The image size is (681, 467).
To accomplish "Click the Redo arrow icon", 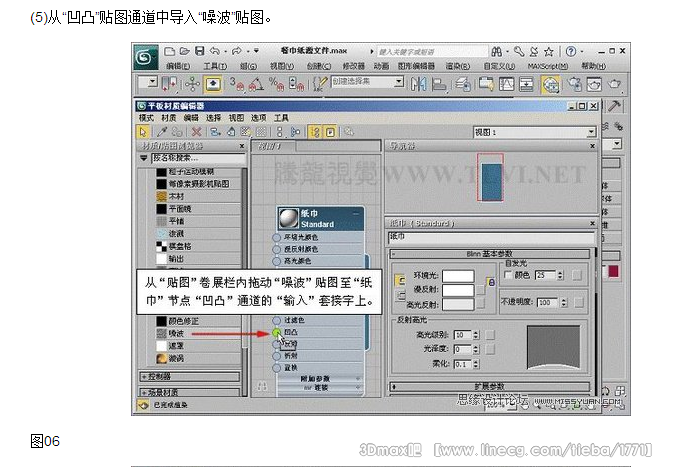I will click(x=236, y=51).
